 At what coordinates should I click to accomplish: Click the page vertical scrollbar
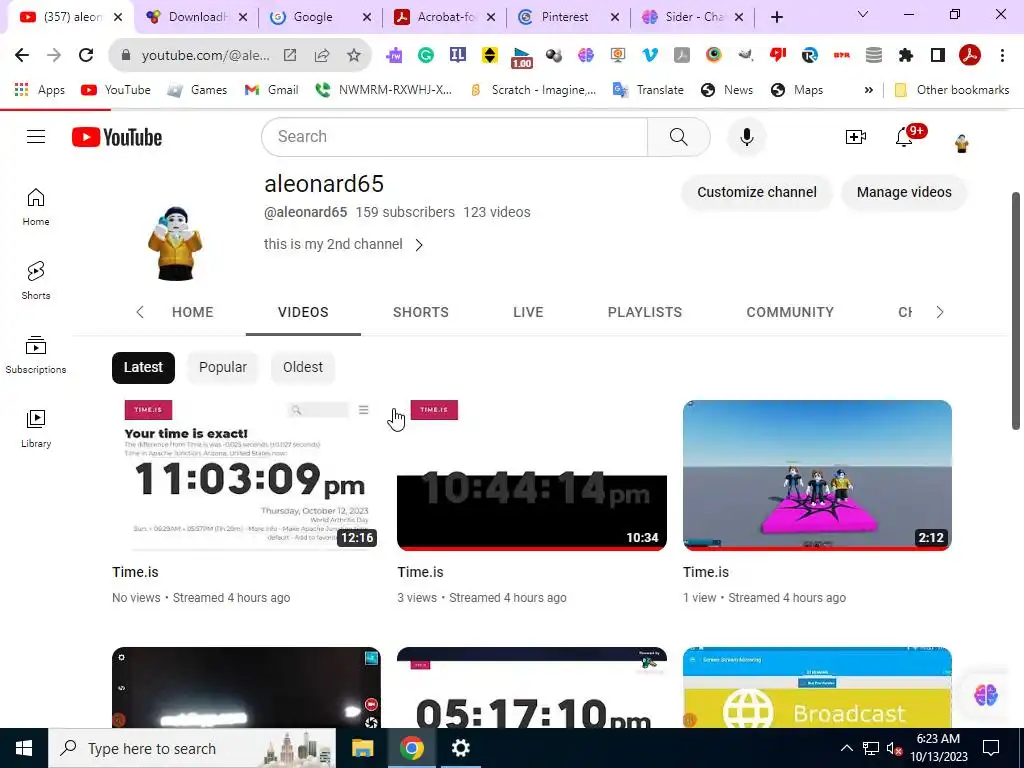pos(1016,311)
